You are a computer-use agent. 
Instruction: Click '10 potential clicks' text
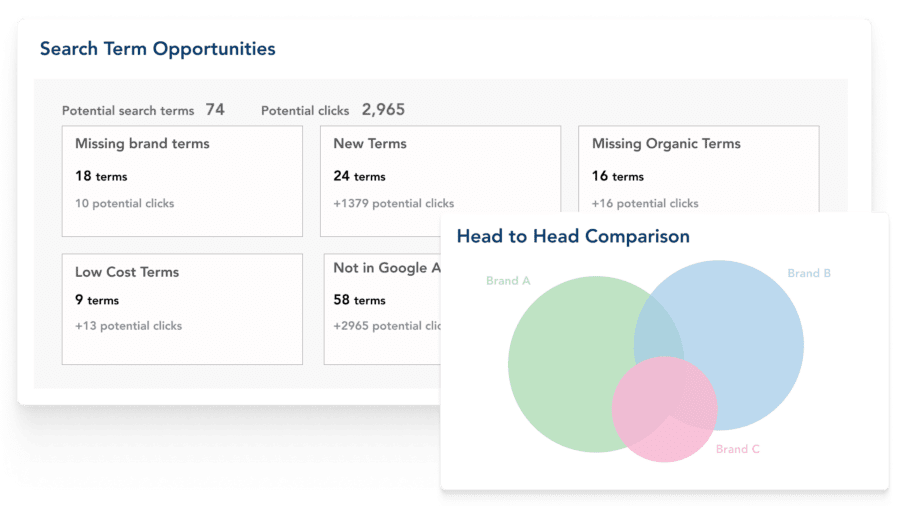[x=125, y=204]
